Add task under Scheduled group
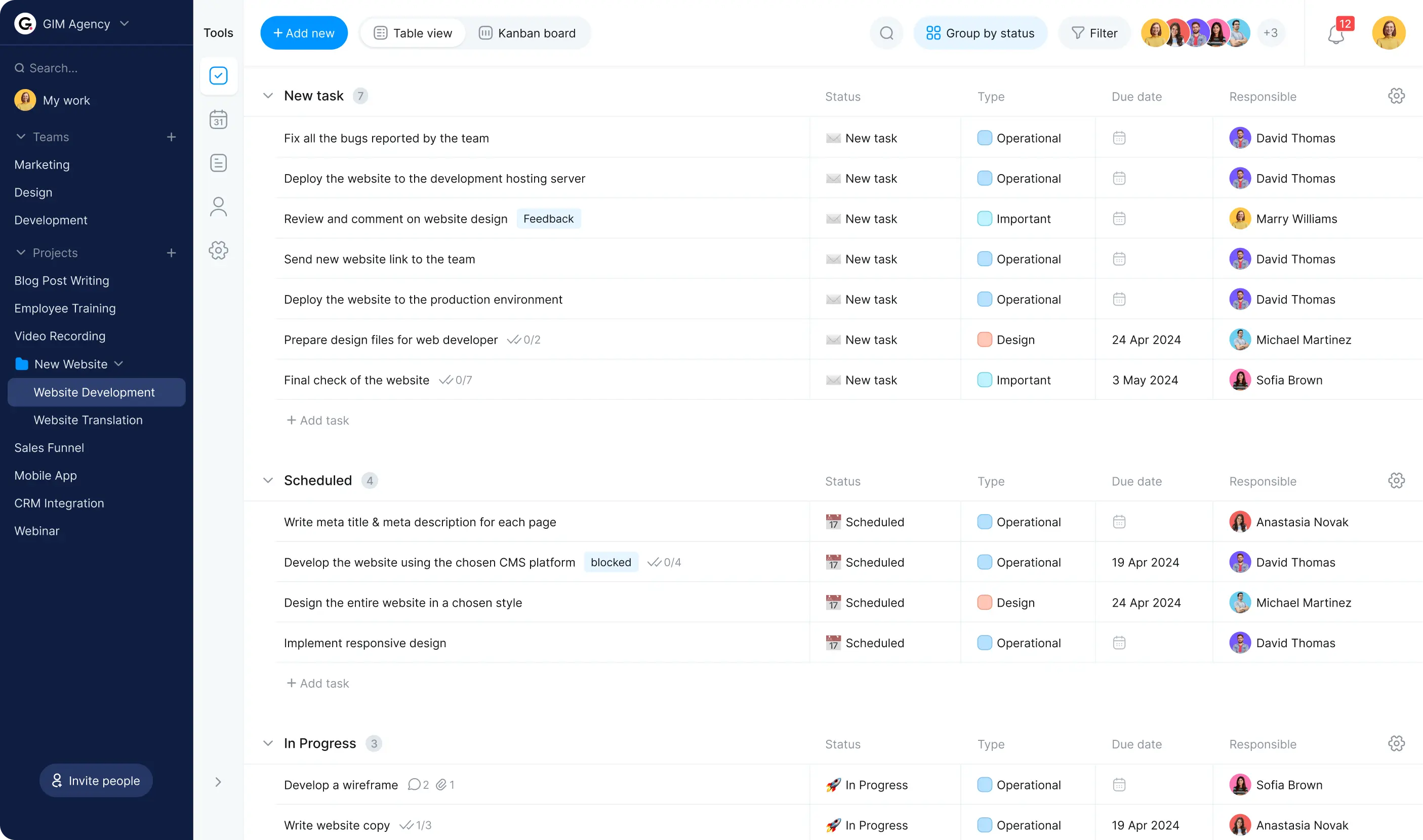The image size is (1423, 840). coord(318,683)
